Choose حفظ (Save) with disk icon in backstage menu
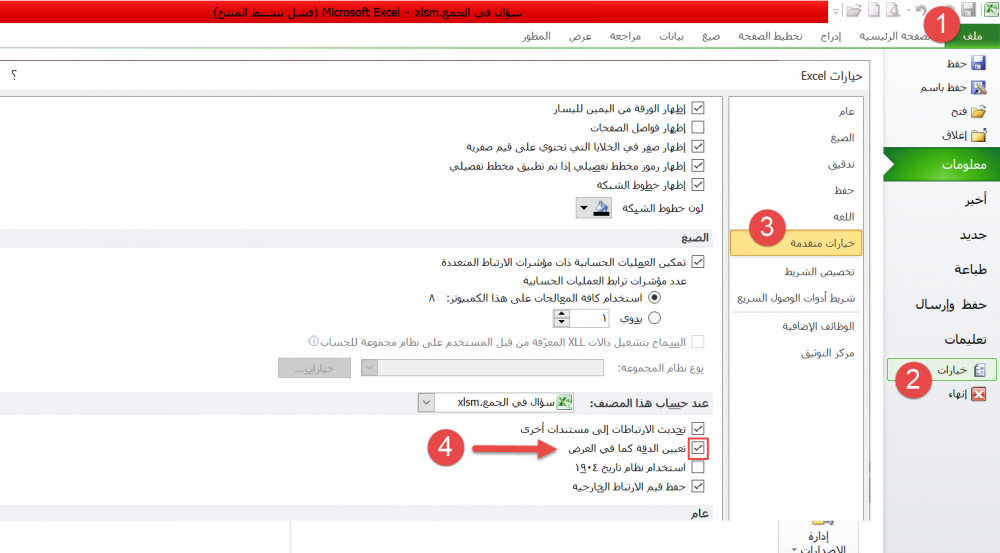 966,63
